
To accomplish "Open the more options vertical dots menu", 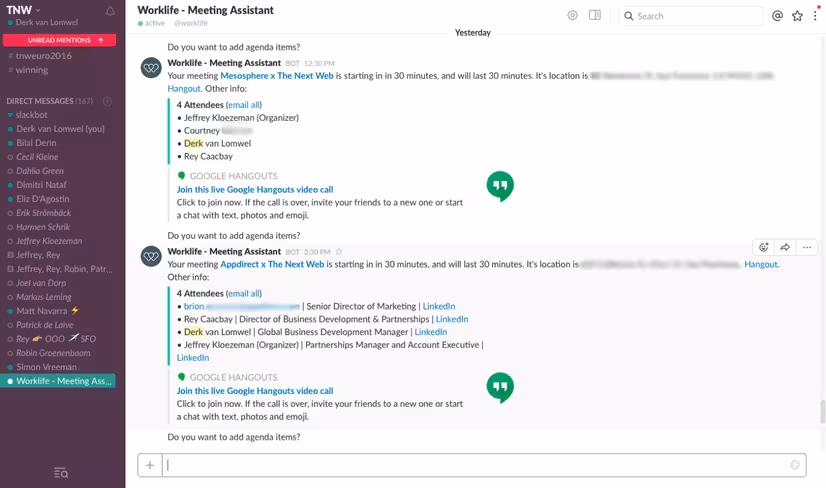I will (815, 16).
